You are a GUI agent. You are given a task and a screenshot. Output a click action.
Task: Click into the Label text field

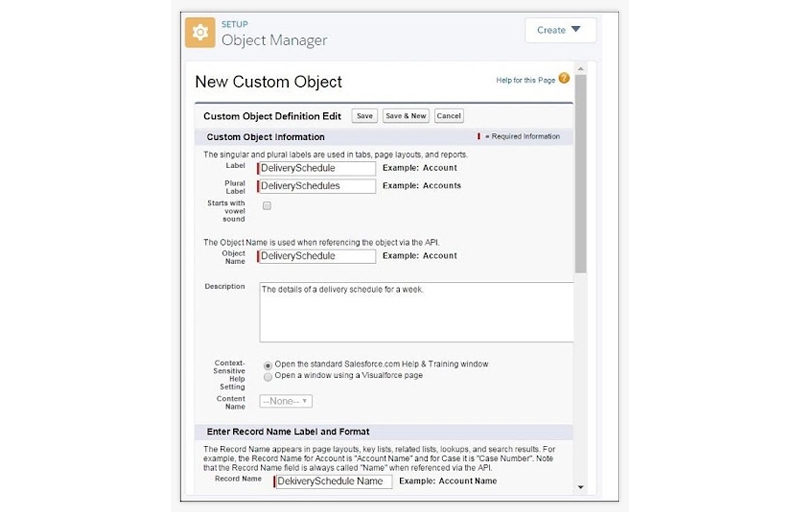(x=317, y=168)
